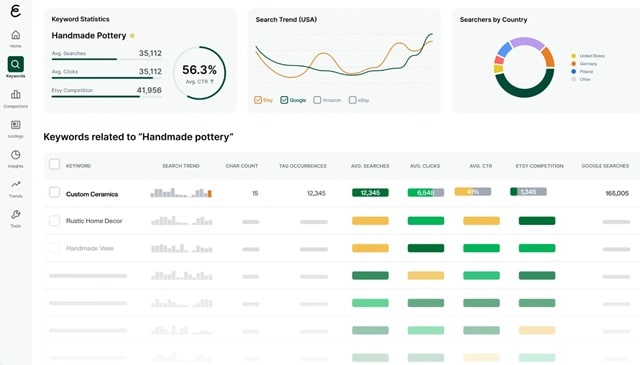640x365 pixels.
Task: Click the Other legend entry
Action: [x=581, y=79]
